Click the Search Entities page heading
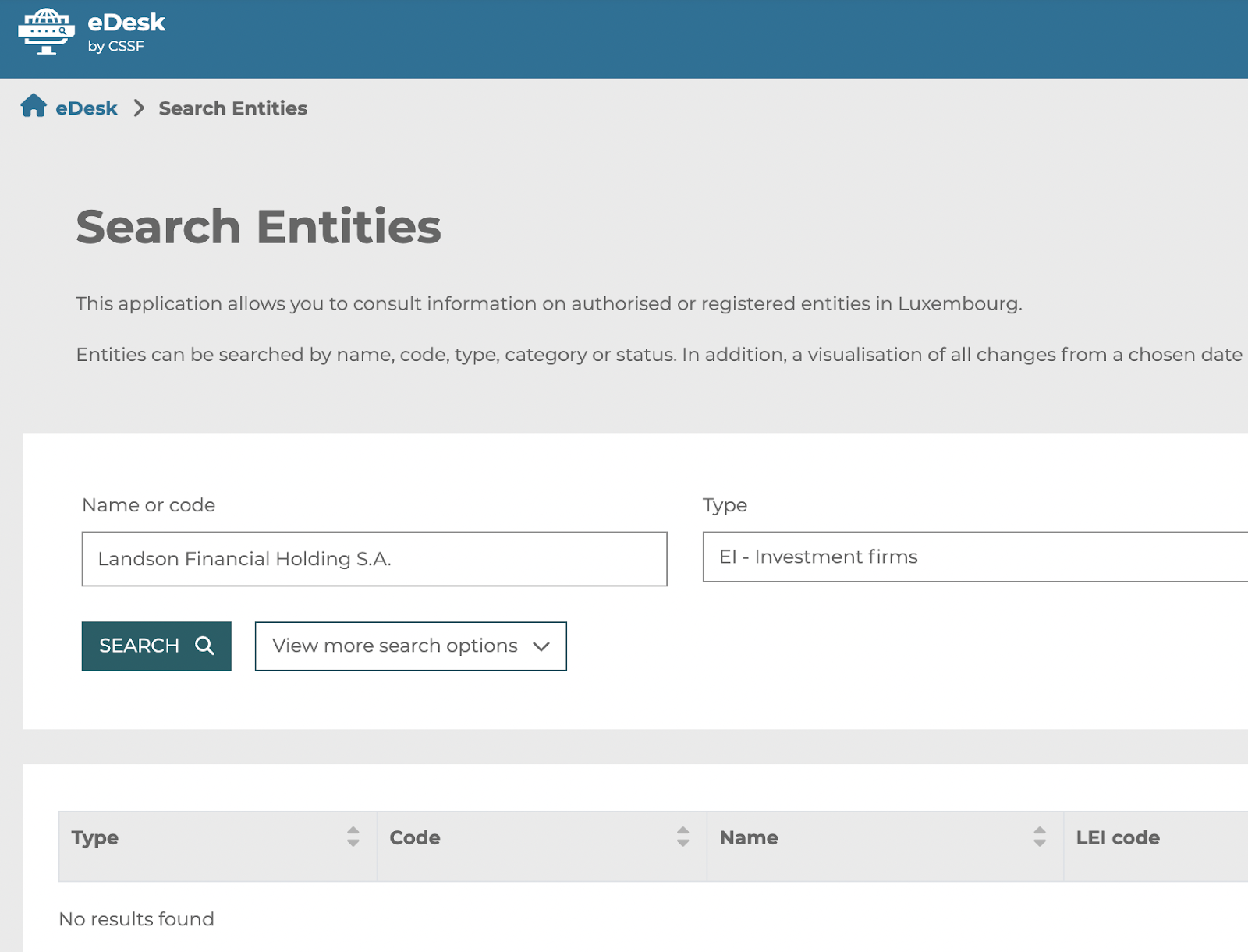 (259, 227)
